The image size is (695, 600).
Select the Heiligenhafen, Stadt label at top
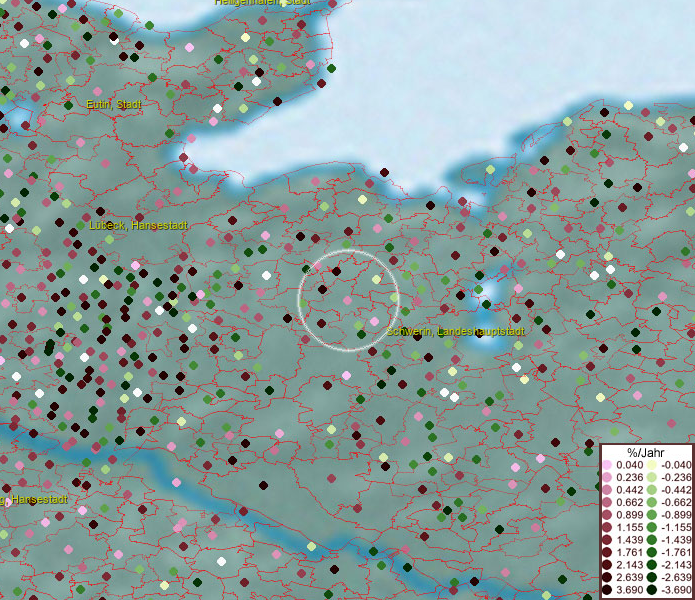(263, 3)
